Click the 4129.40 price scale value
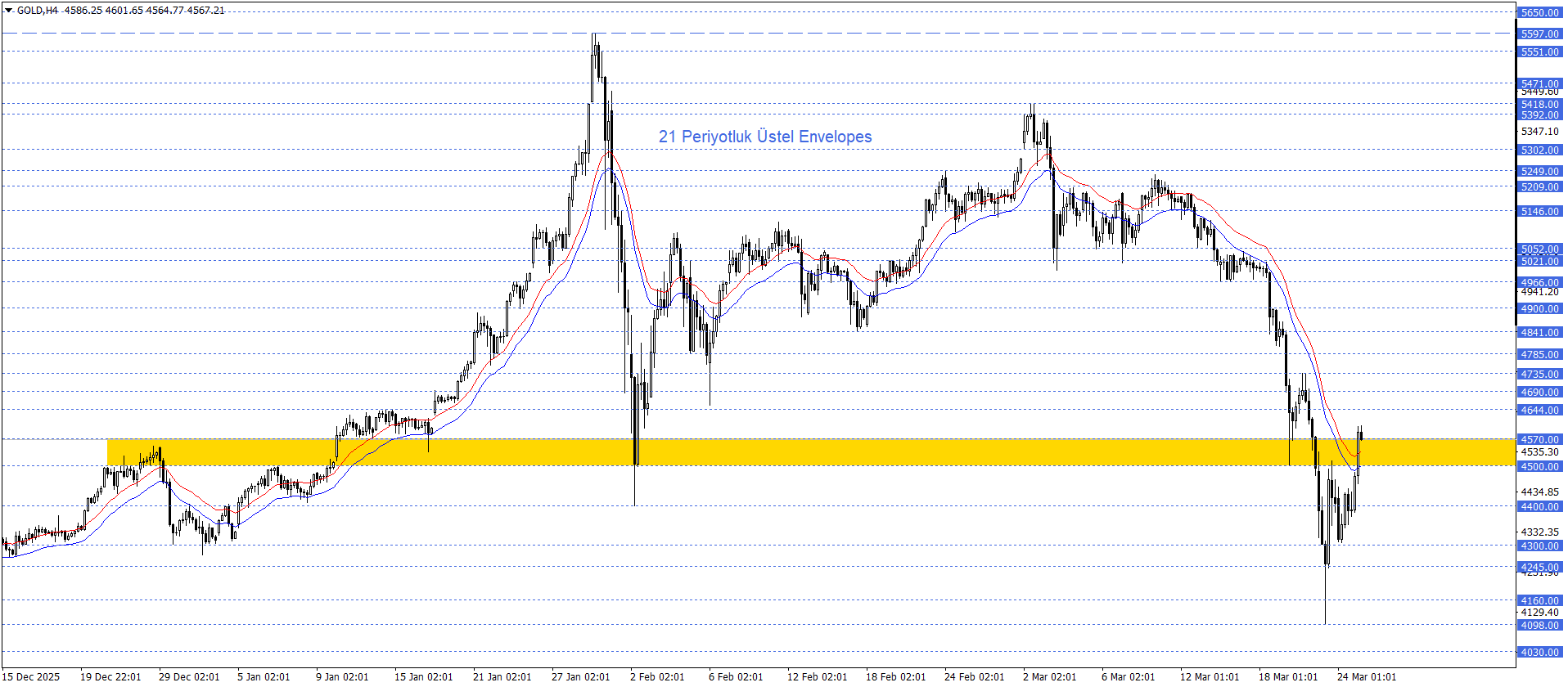 [1539, 613]
